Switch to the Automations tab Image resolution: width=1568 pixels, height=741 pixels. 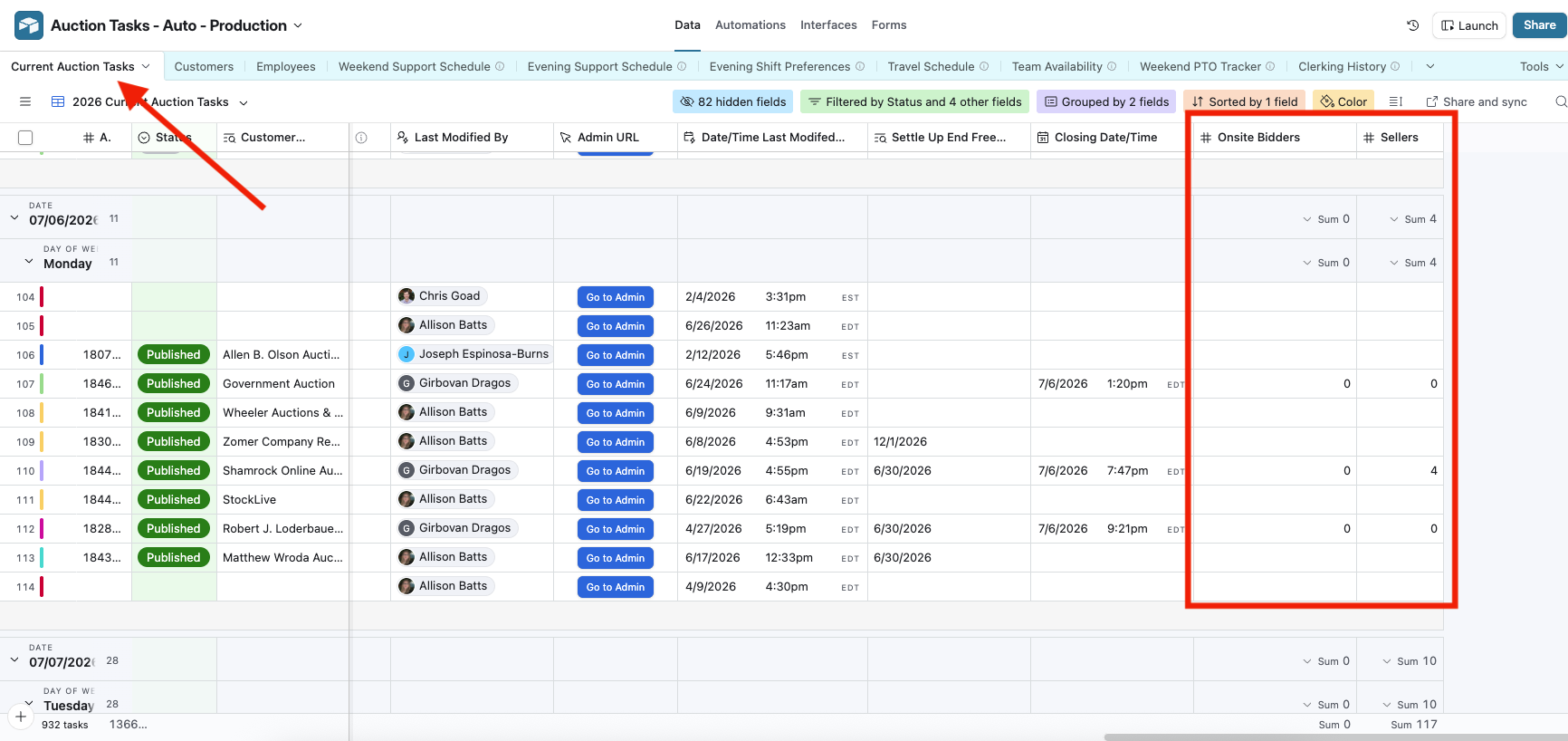point(751,25)
